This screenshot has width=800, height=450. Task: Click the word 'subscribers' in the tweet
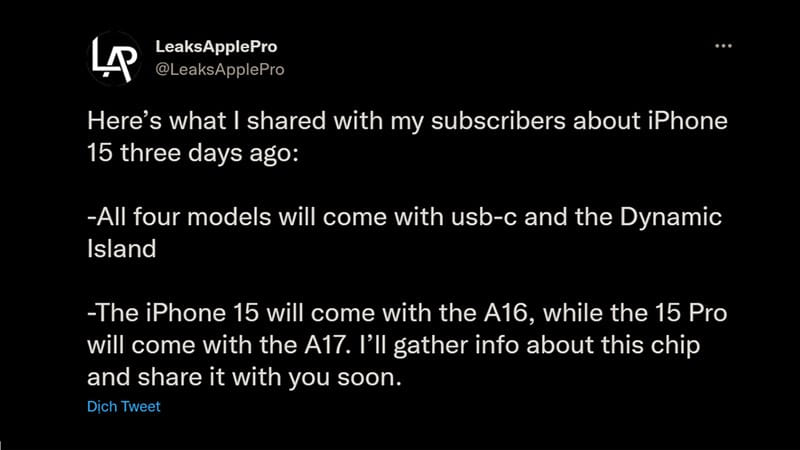click(x=498, y=121)
